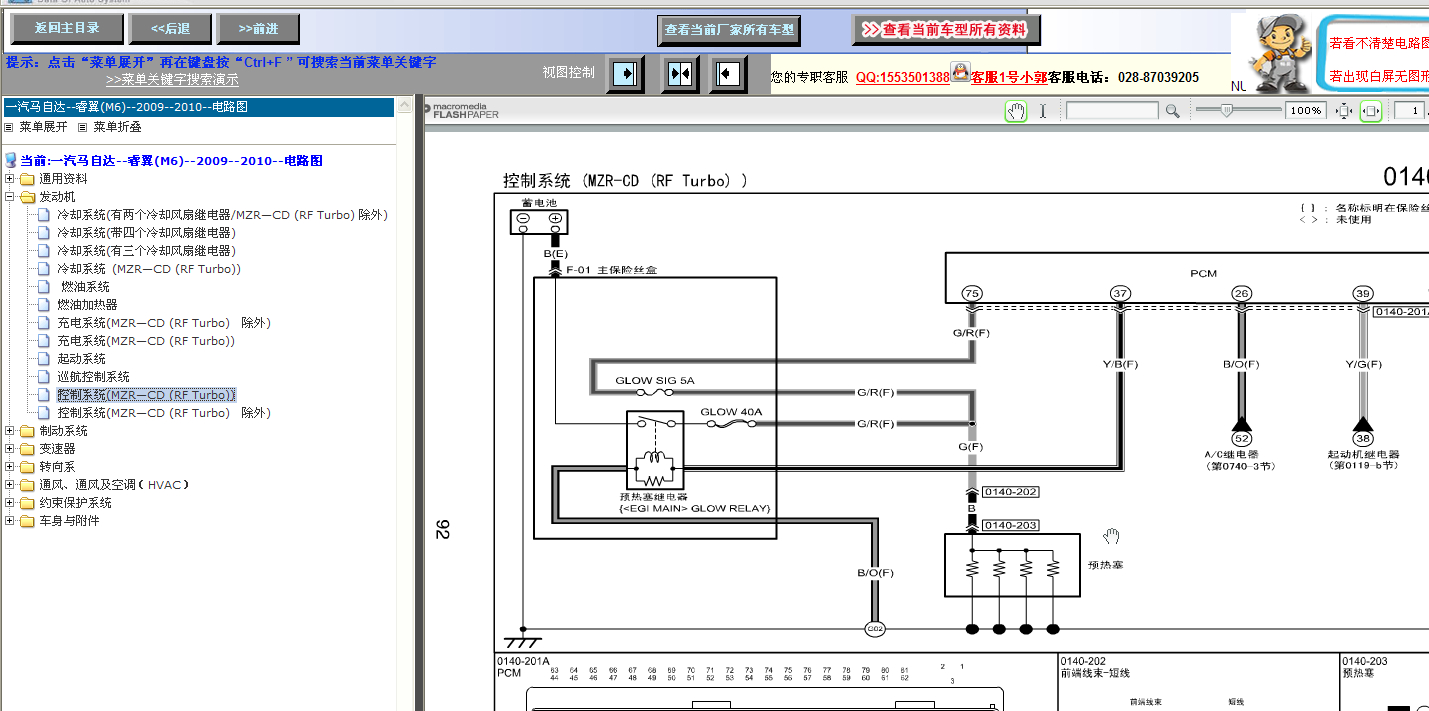This screenshot has height=711, width=1429.
Task: Expand the 变速器 tree node
Action: (x=10, y=449)
